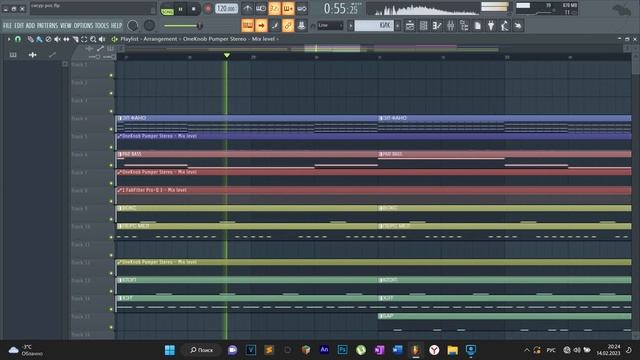This screenshot has width=640, height=360.
Task: Click the time display 0:55:25
Action: click(341, 9)
